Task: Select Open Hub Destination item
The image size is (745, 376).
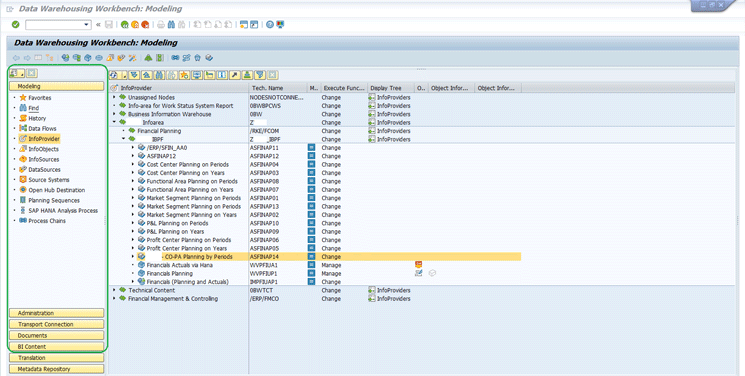Action: pos(57,190)
